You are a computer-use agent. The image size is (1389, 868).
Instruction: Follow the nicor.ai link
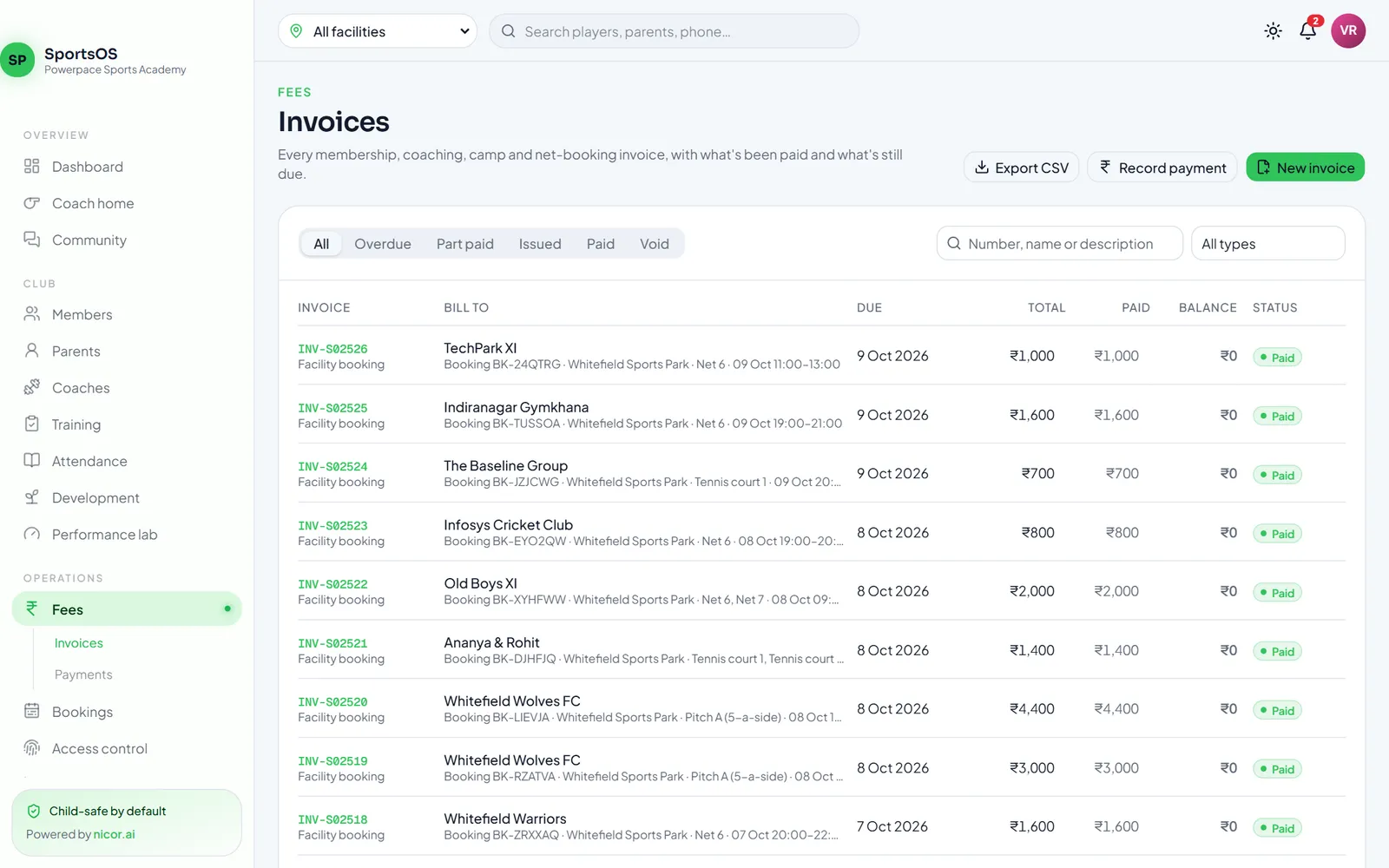click(x=115, y=834)
